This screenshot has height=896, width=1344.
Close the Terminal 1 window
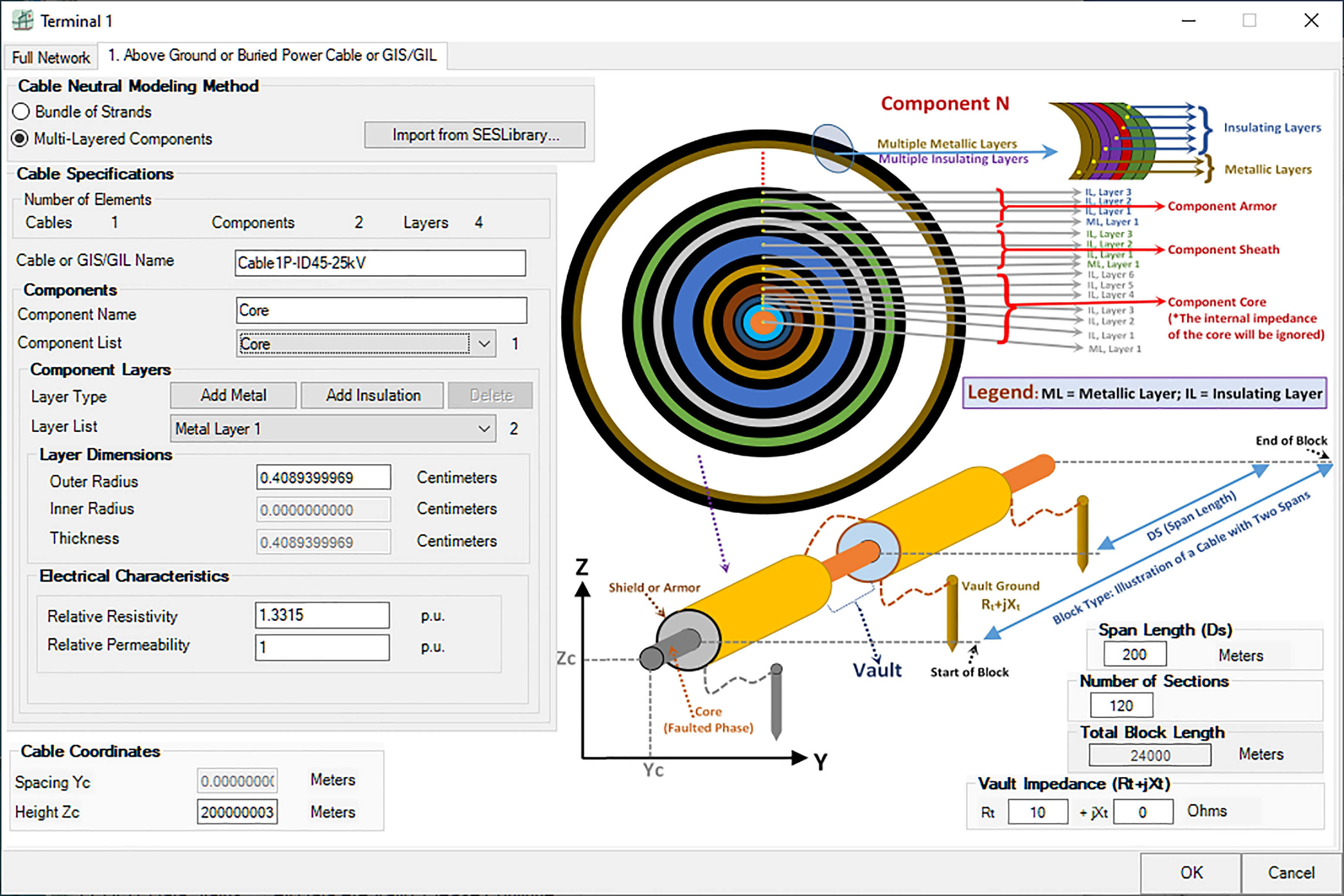1312,21
